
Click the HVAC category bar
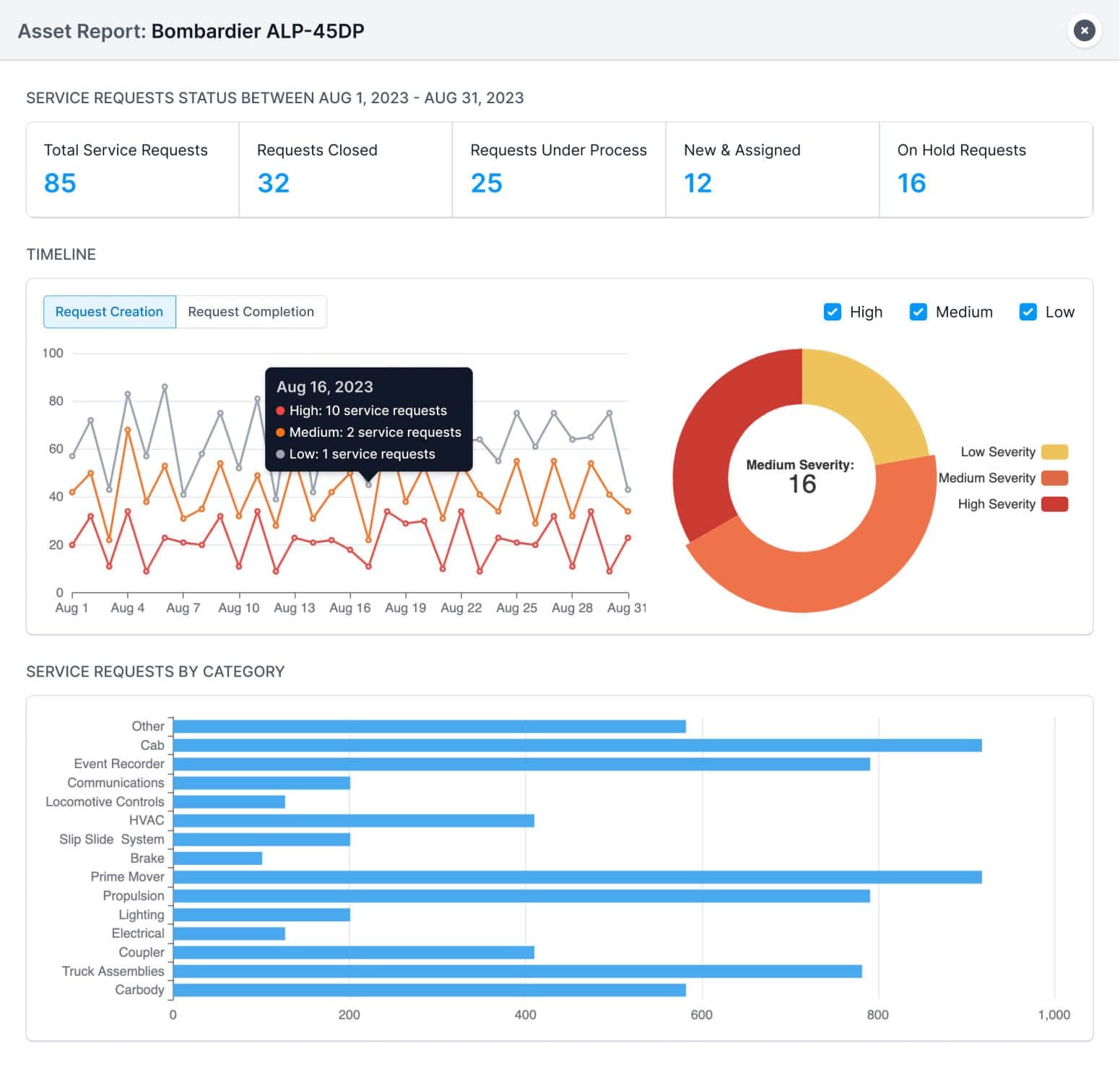click(354, 821)
